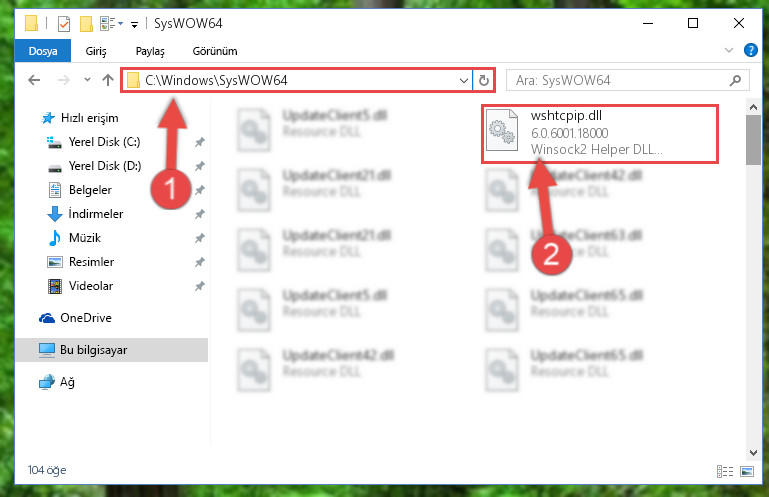Unpin İndirmeler using its pin icon
This screenshot has height=497, width=769.
pos(200,214)
